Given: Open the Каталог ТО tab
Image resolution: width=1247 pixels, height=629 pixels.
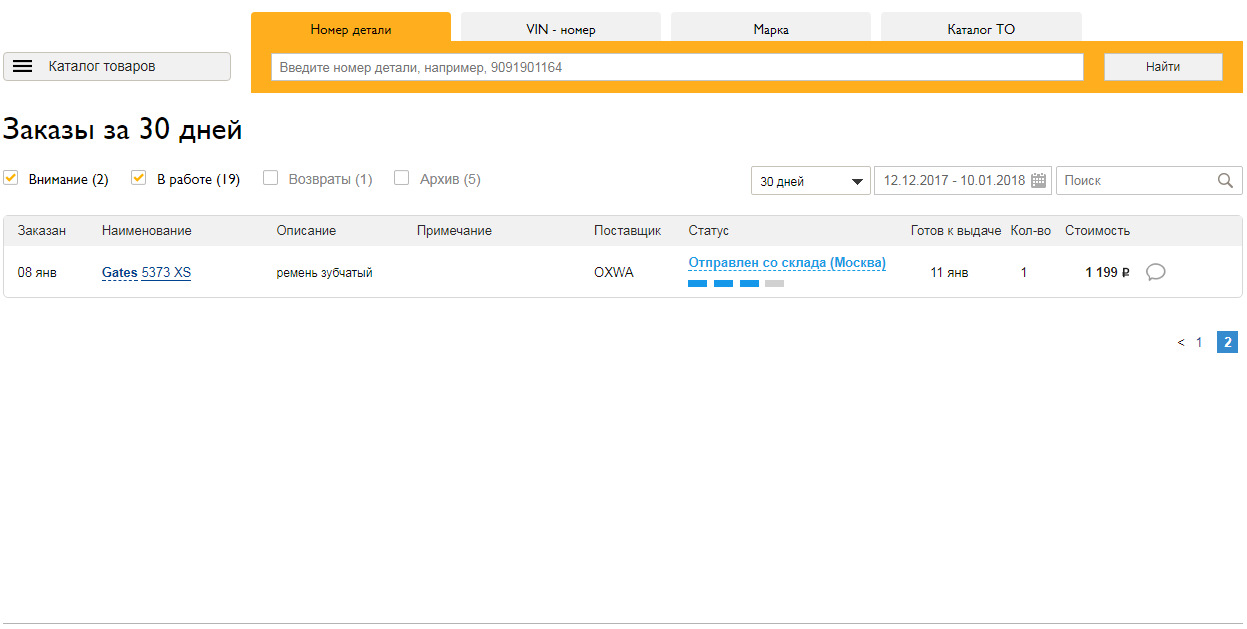Looking at the screenshot, I should 980,29.
